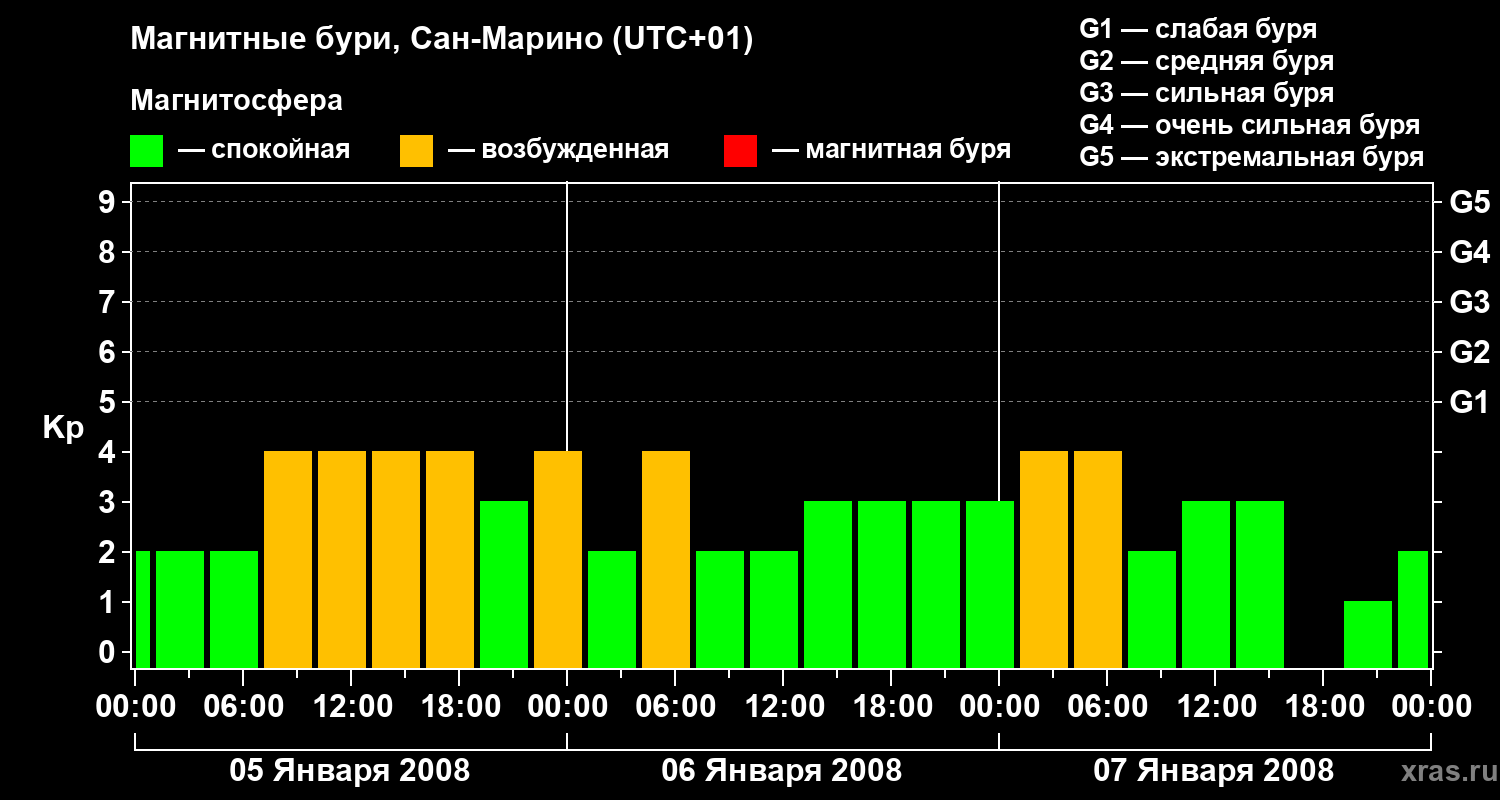
Task: Select the 'G2 — средняя буря' description
Action: pos(1206,61)
